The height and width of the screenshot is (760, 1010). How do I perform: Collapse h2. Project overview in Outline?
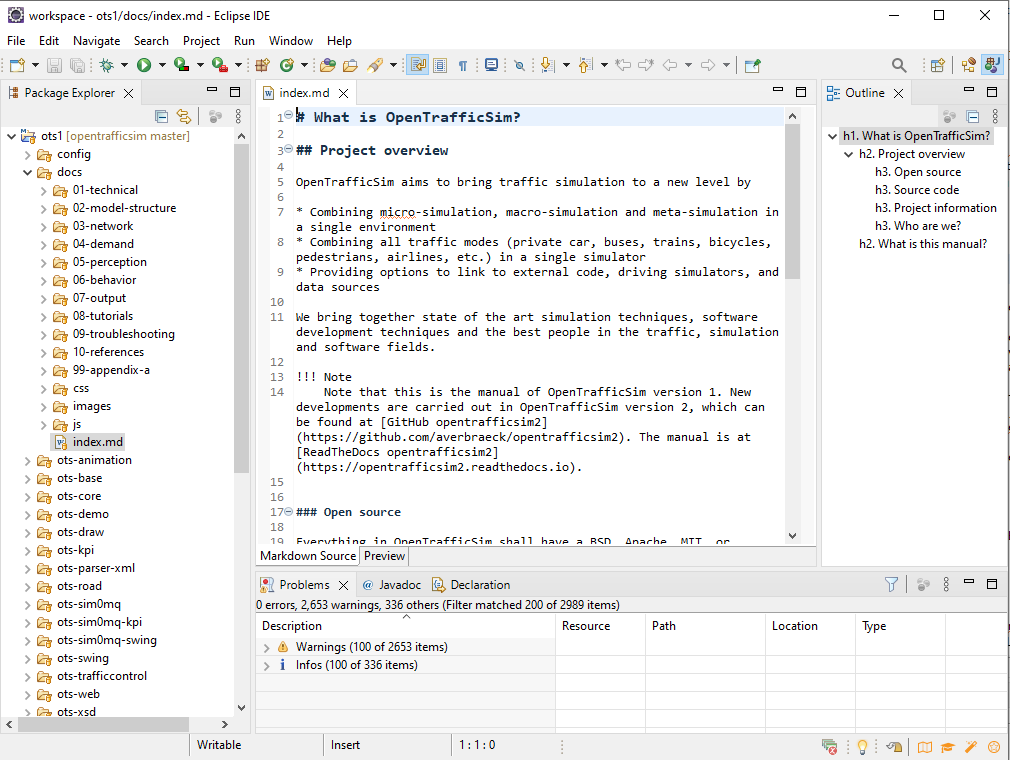pyautogui.click(x=848, y=155)
